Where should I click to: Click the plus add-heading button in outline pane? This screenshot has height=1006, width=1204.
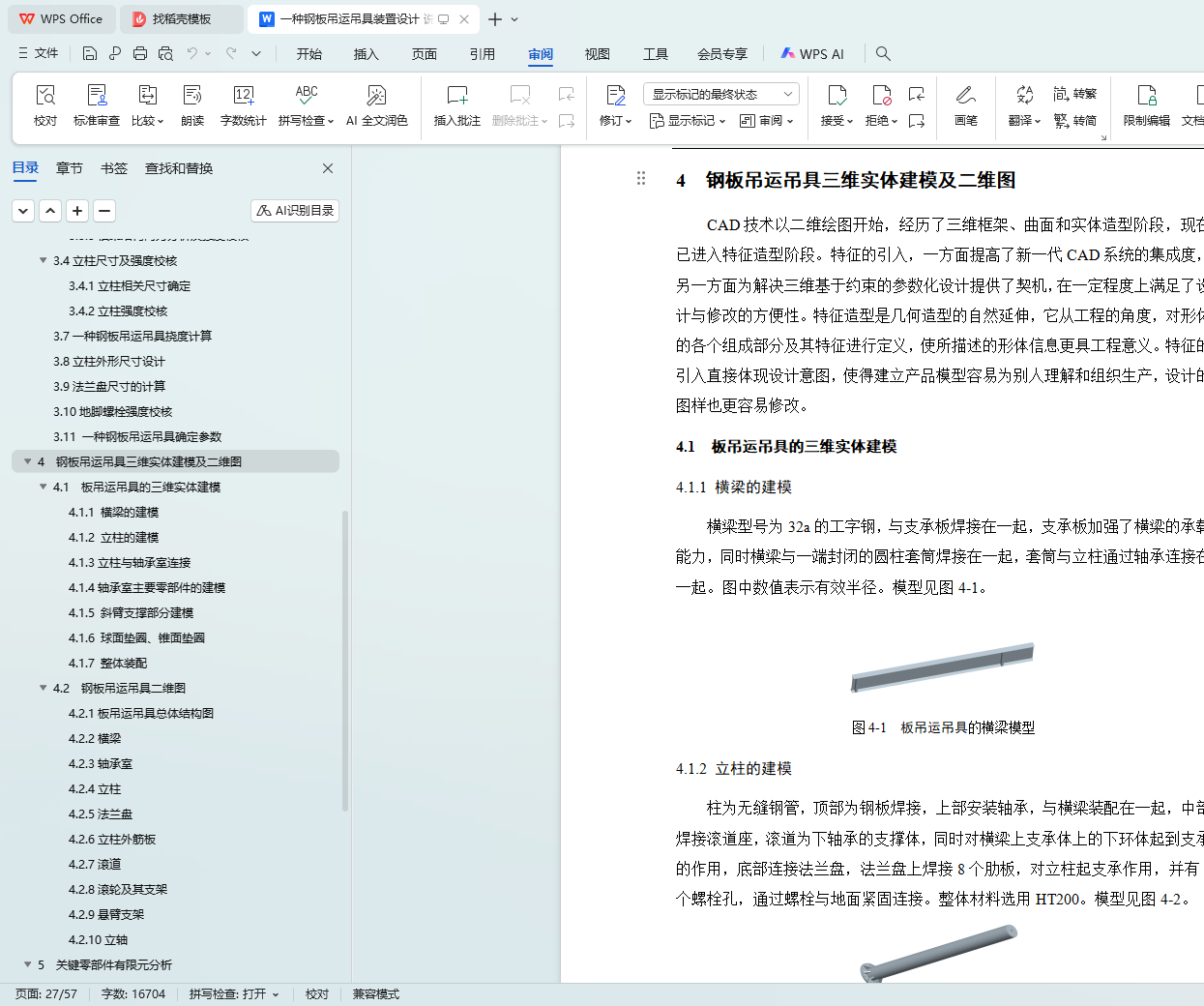(x=77, y=210)
